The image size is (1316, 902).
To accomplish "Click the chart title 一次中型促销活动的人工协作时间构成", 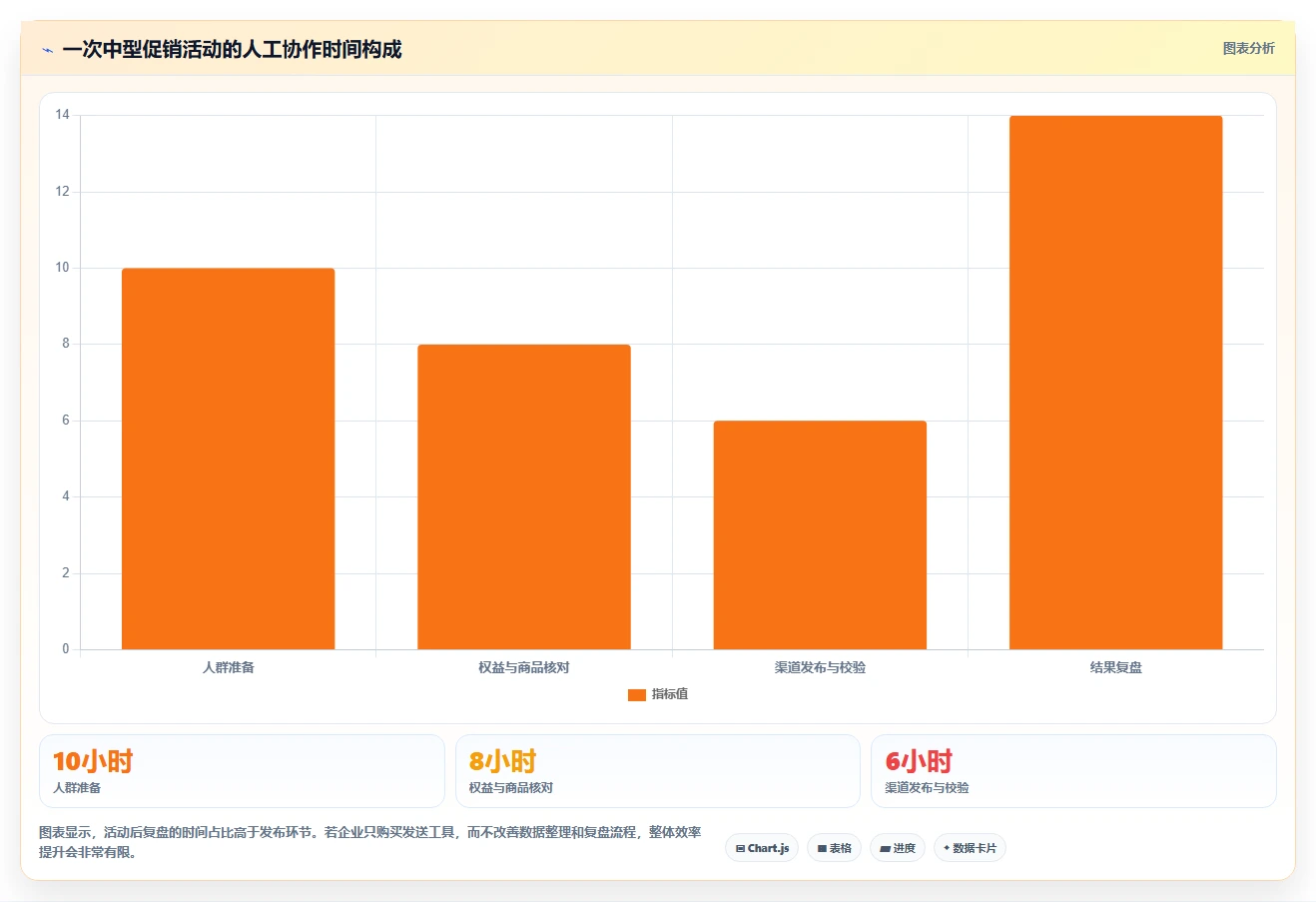I will point(232,50).
